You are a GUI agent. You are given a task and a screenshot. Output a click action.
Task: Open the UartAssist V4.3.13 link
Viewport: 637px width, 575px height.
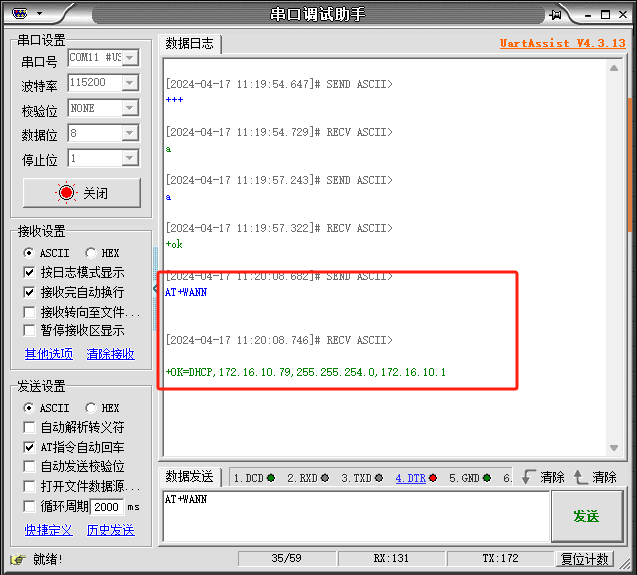point(563,43)
